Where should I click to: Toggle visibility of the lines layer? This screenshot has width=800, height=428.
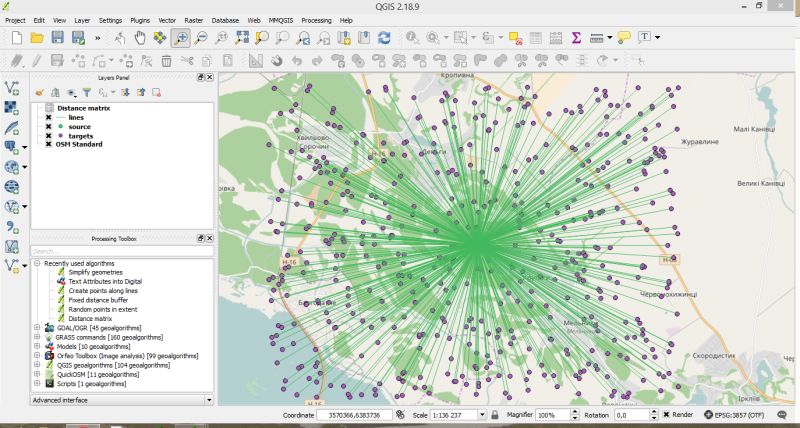(48, 117)
